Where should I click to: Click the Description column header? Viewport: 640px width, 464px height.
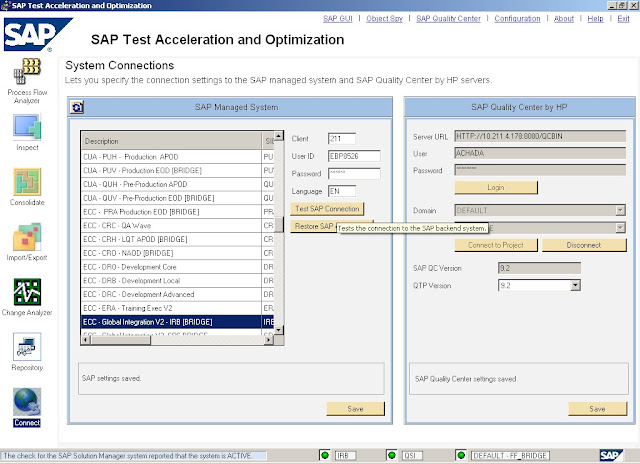[171, 141]
